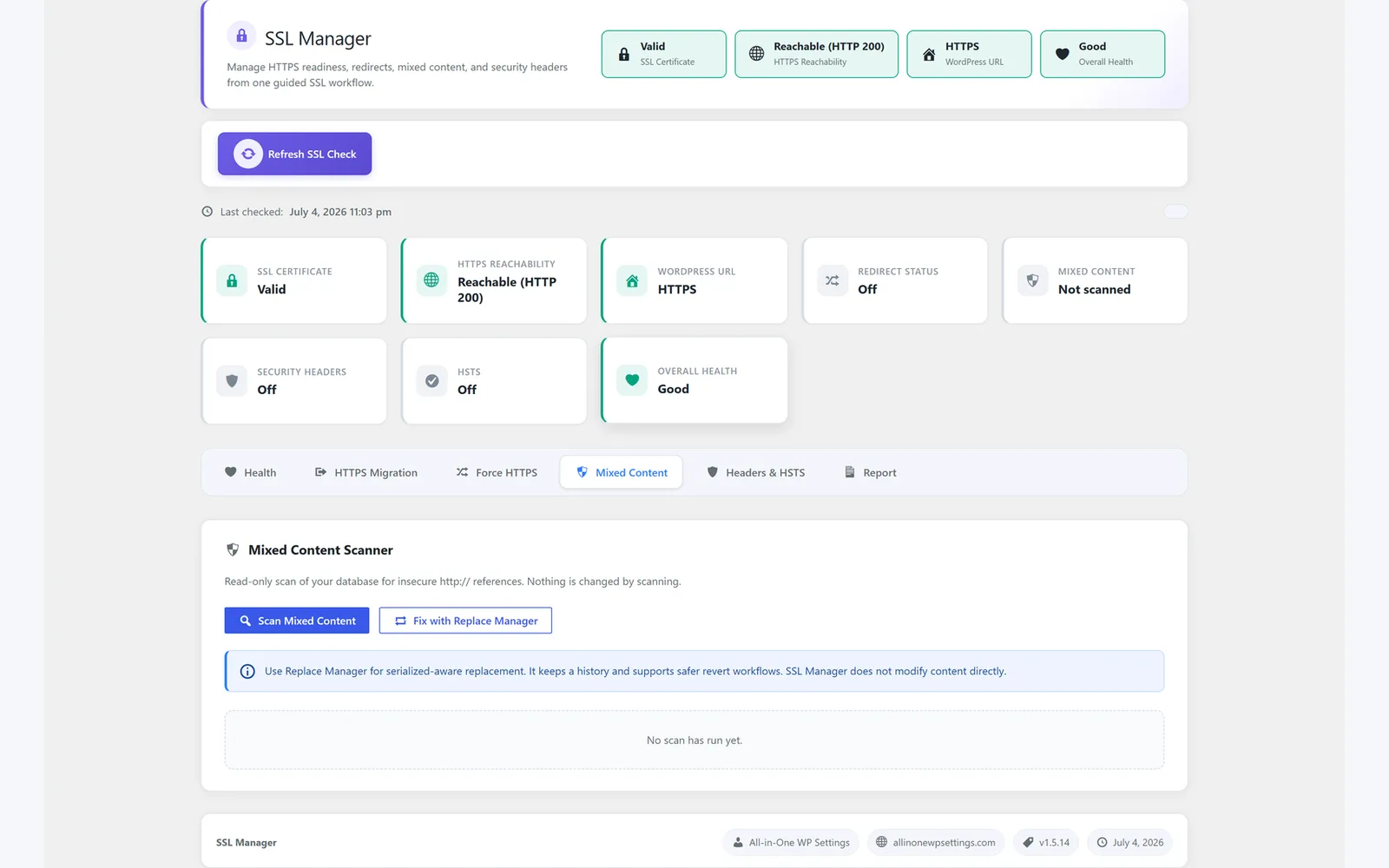Click the SSL Manager purple lock icon
The image size is (1389, 868).
point(241,36)
